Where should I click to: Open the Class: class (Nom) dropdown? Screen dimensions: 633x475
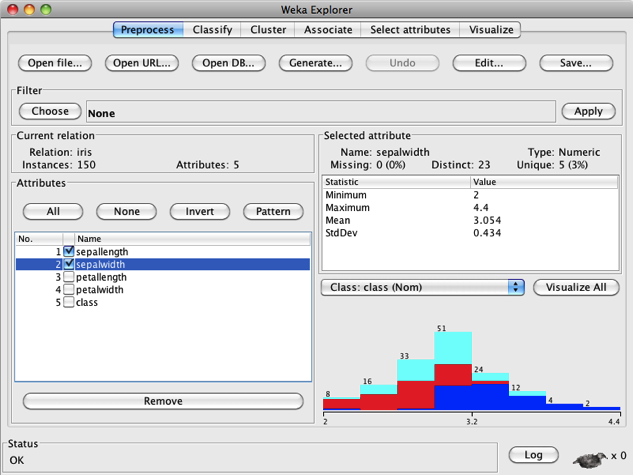pos(422,287)
